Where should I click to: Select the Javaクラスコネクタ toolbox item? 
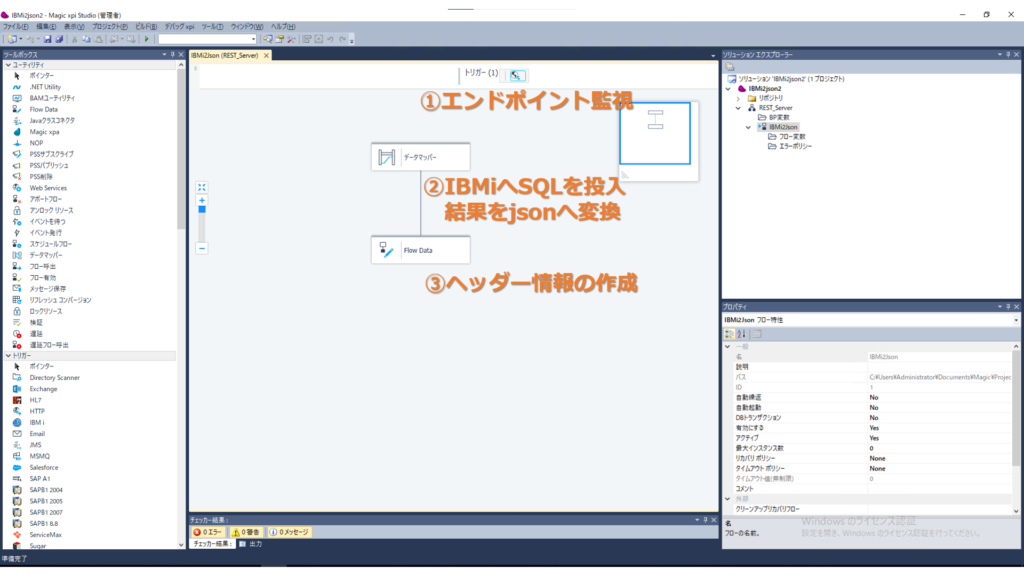click(52, 120)
